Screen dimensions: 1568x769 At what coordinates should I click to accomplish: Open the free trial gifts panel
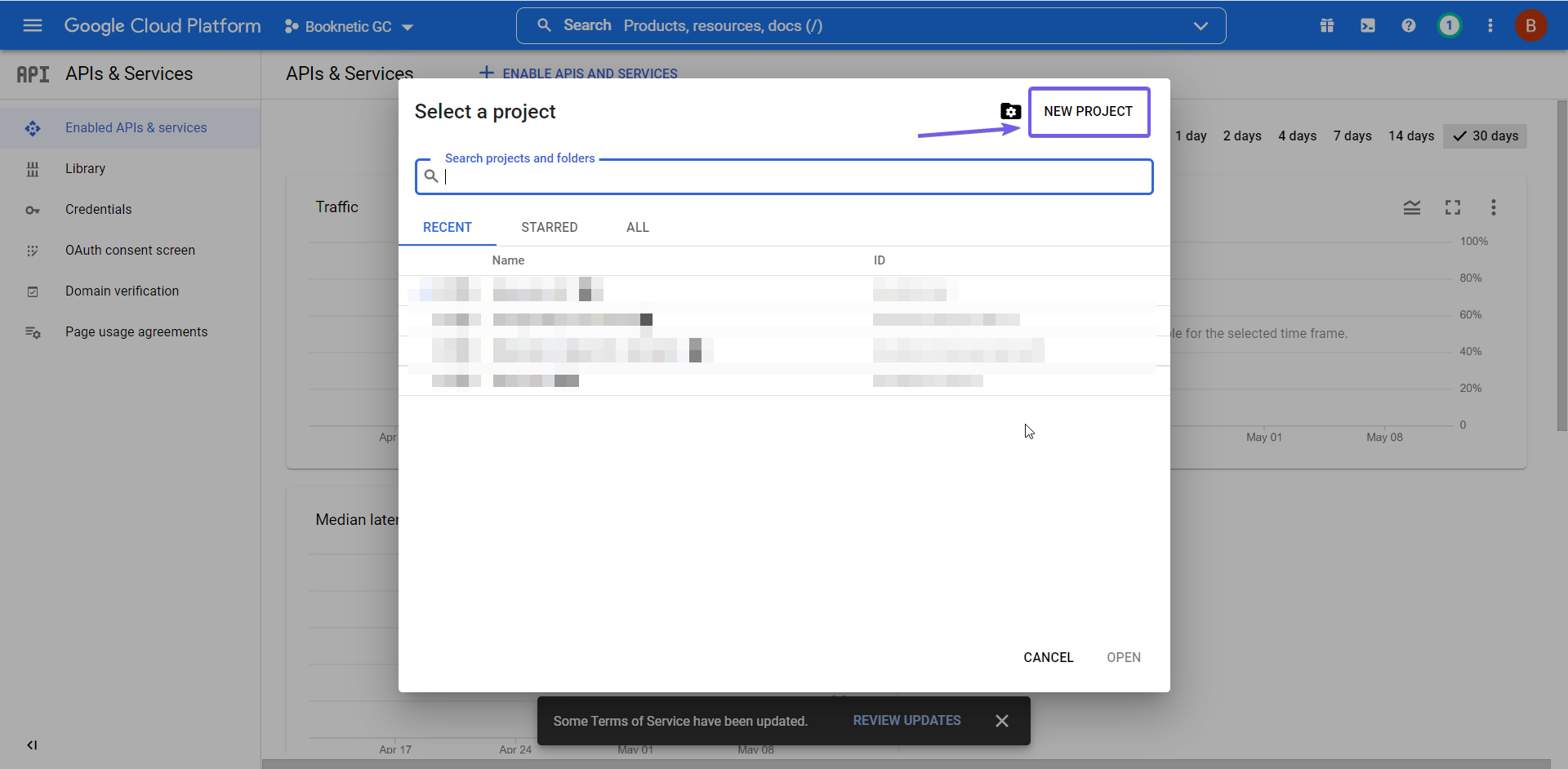[x=1327, y=25]
